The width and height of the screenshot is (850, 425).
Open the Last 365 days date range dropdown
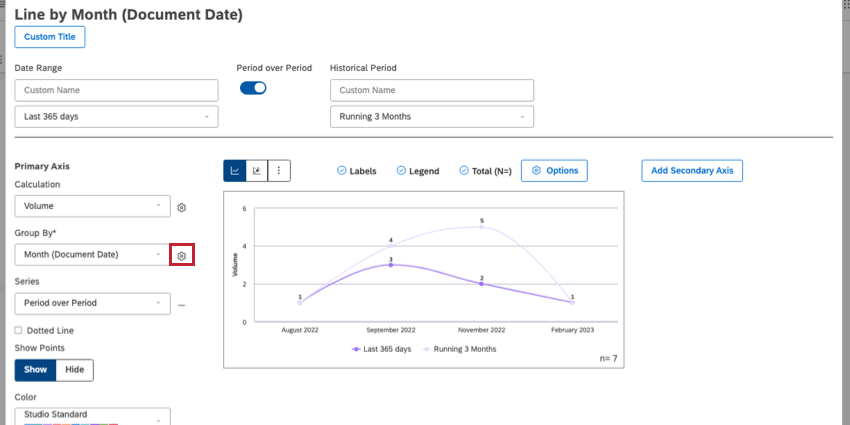pos(116,117)
